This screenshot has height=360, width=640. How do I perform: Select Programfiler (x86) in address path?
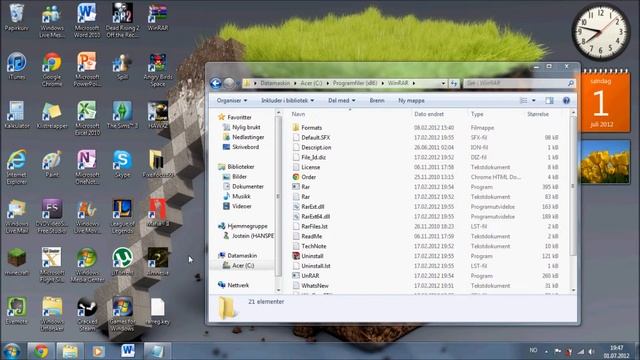tap(355, 83)
